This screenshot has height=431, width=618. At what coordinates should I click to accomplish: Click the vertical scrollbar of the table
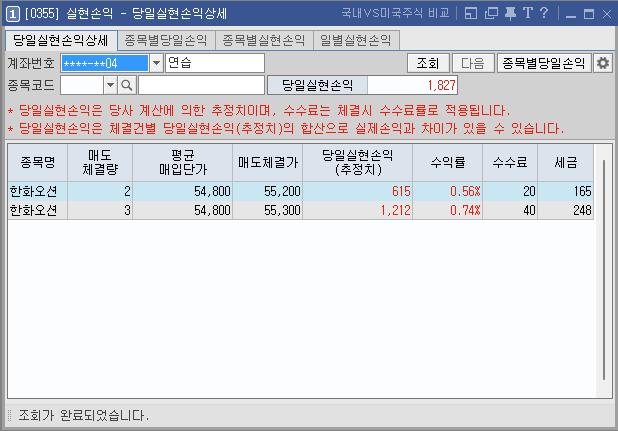pos(603,270)
